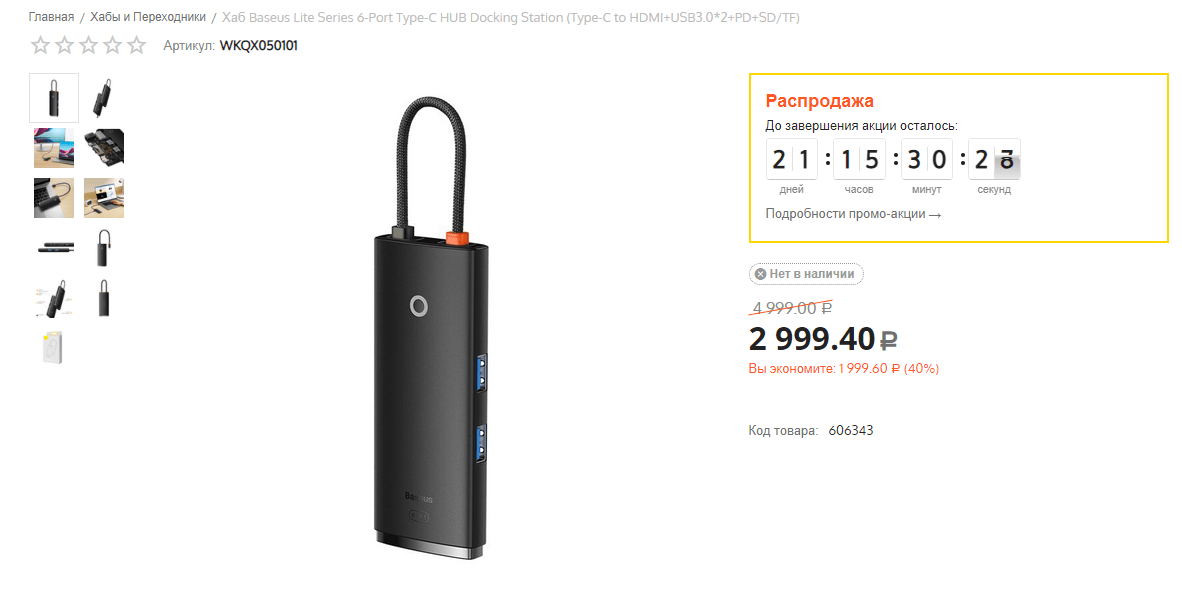Screen dimensions: 1182x605
Task: Click the product code 606343
Action: (851, 431)
